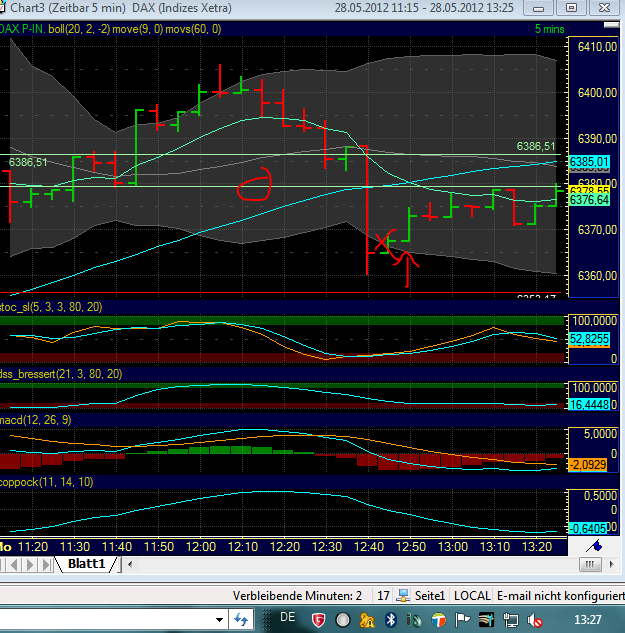
Task: Click the 'Seite1' status bar entry
Action: 430,596
